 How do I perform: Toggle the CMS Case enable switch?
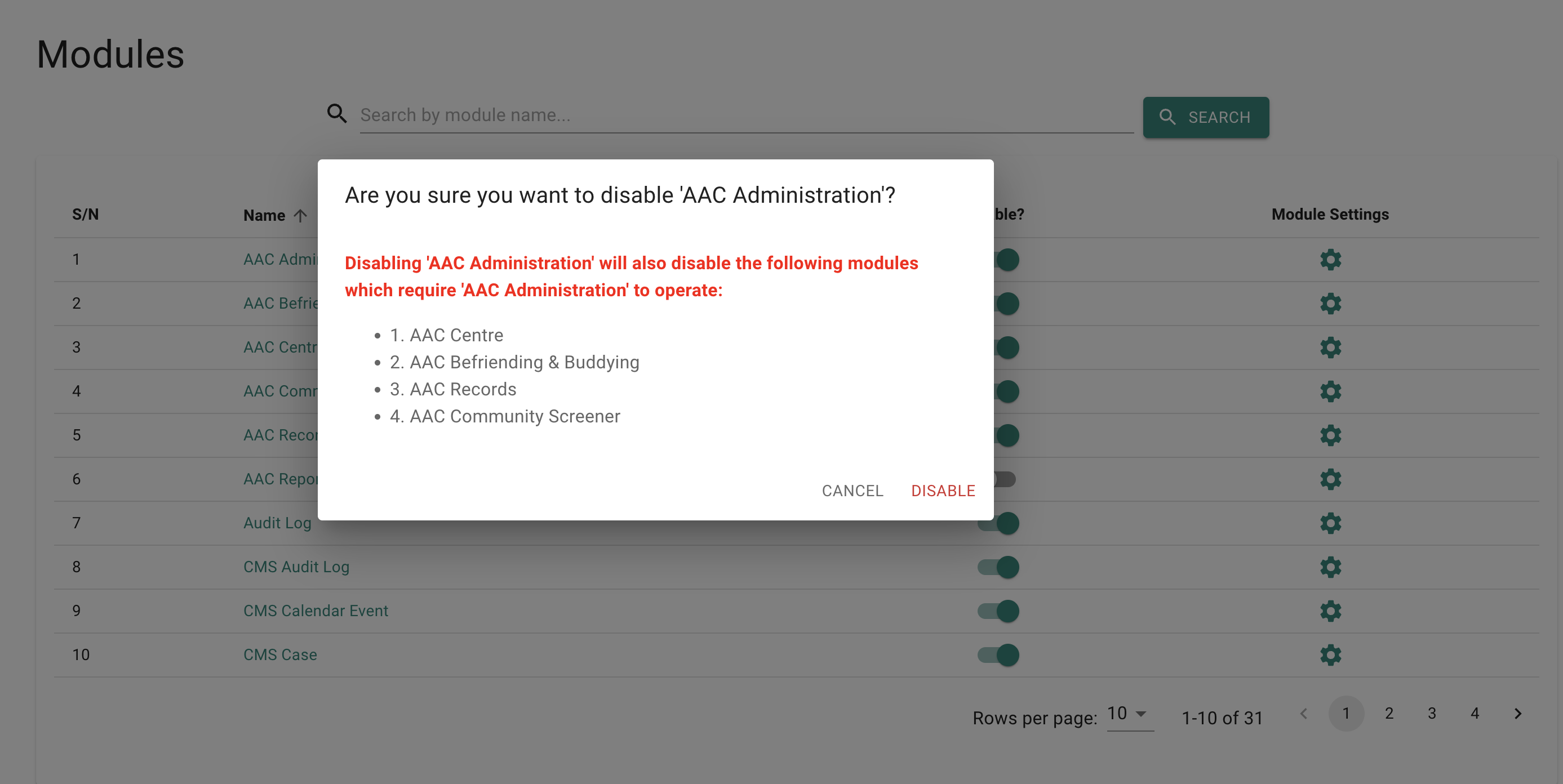(x=998, y=655)
